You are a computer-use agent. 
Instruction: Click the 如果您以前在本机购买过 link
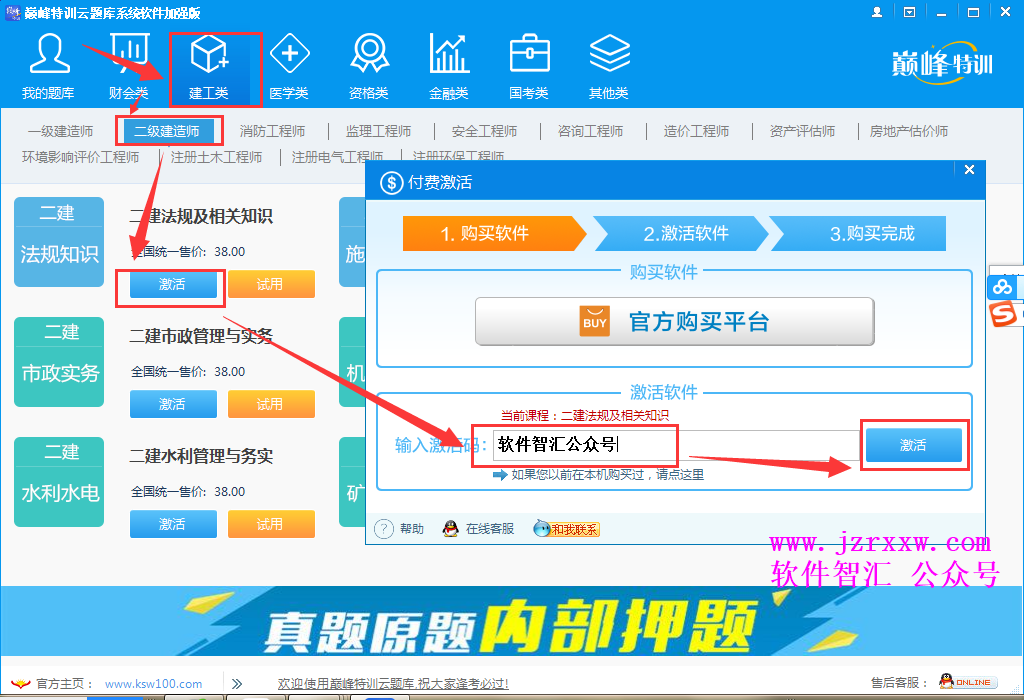[x=607, y=475]
